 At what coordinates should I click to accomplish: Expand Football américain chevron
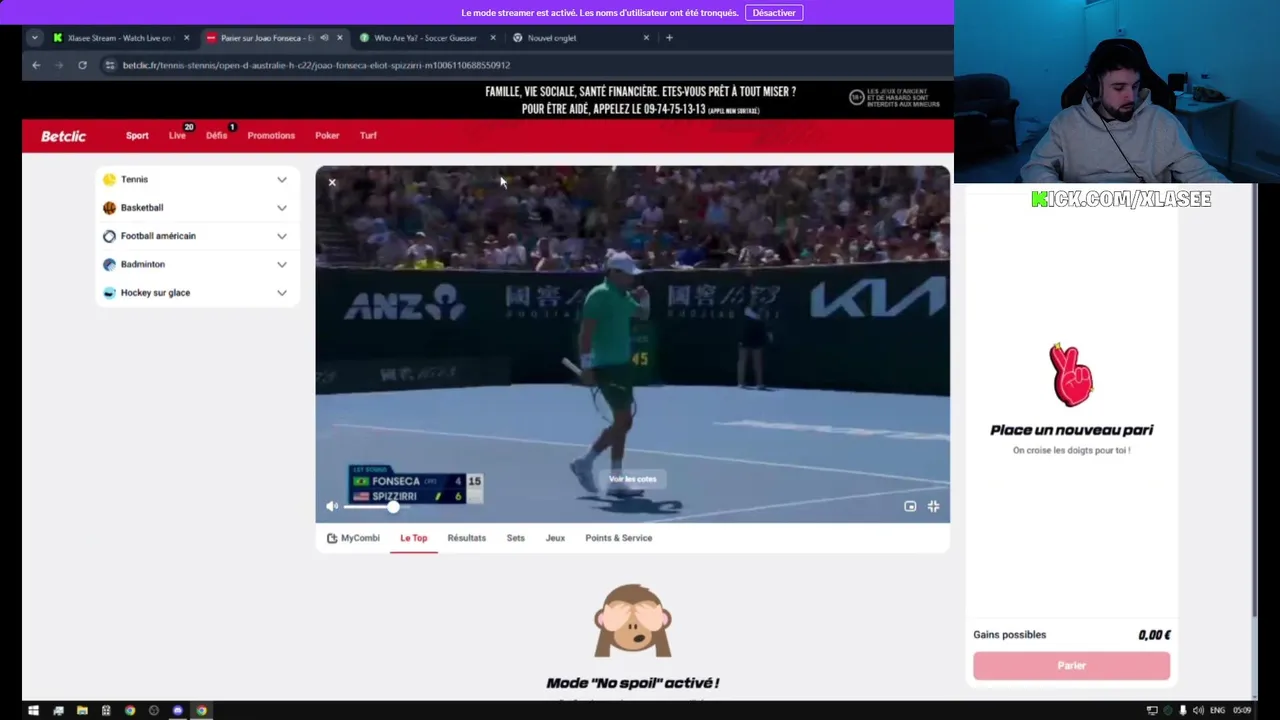tap(282, 236)
